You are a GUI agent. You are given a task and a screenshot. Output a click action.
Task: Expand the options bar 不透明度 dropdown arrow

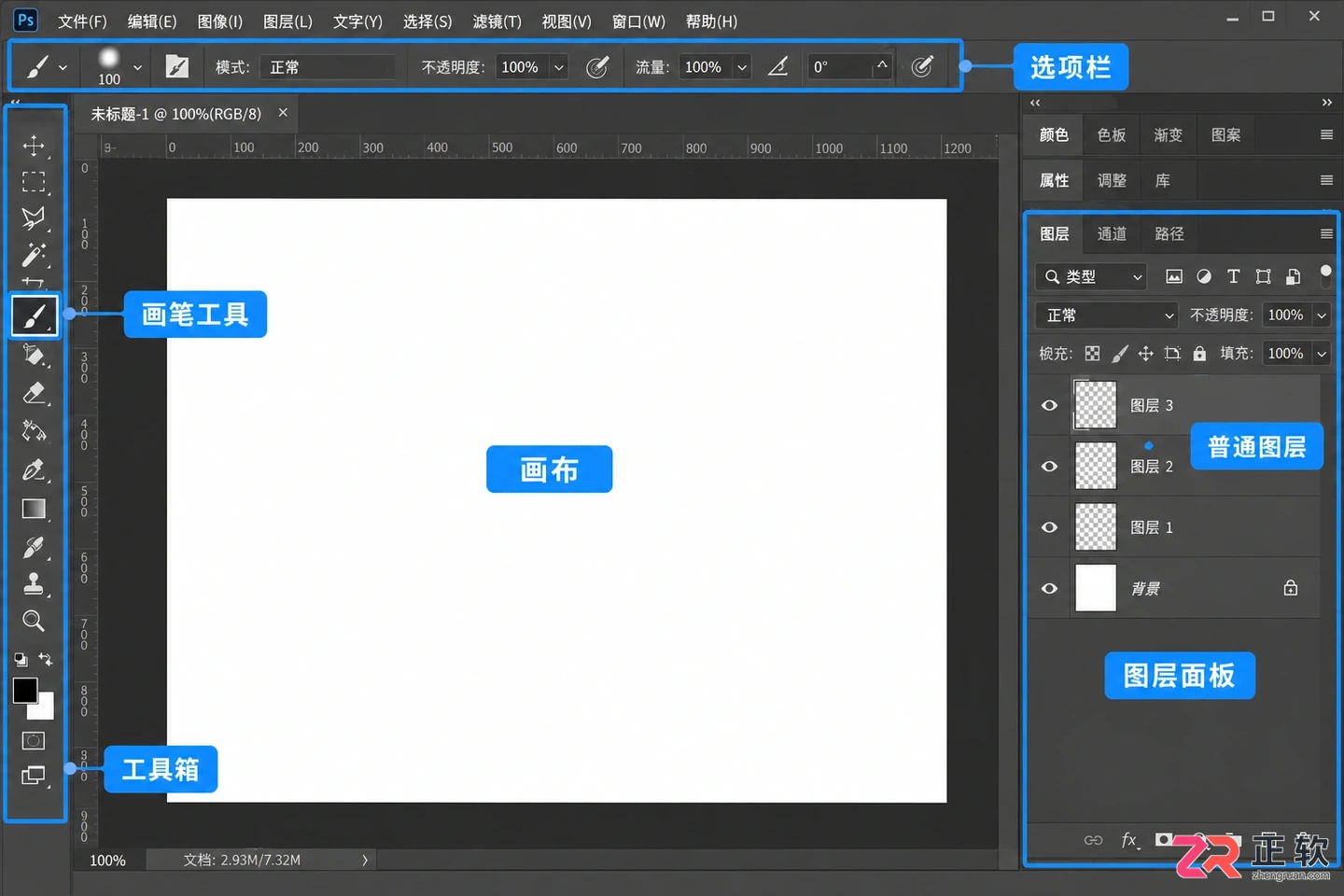(558, 67)
